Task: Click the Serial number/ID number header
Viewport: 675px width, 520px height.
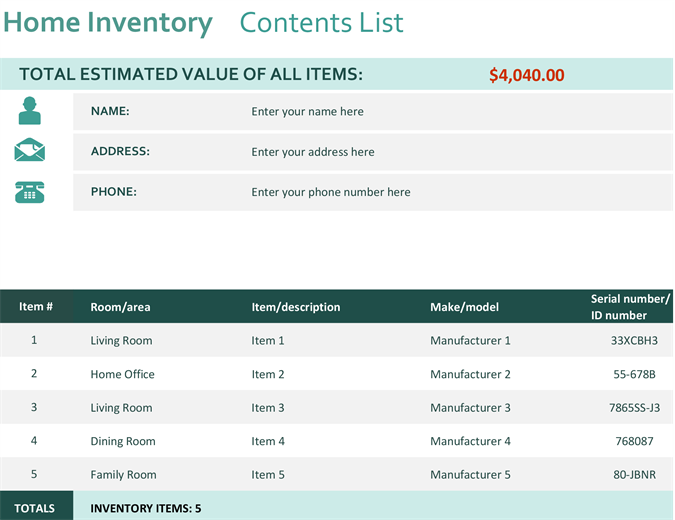Action: pos(630,307)
